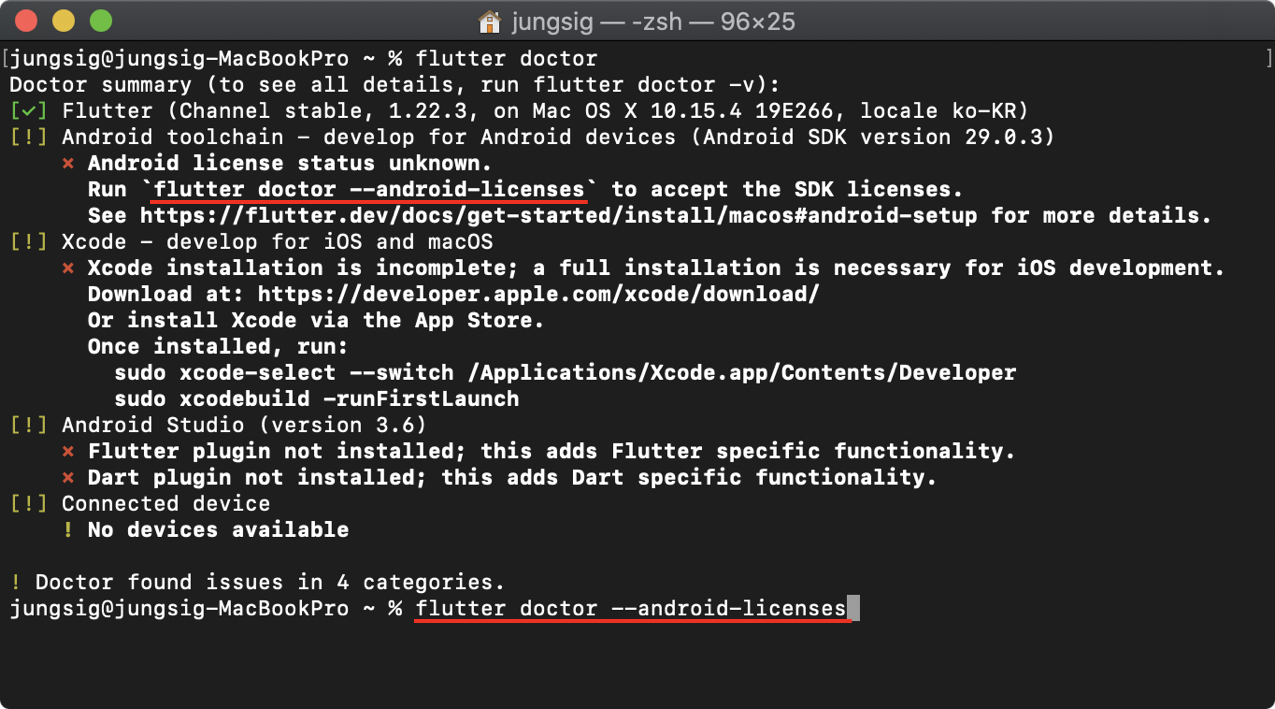Click the first 'flutter doctor' command on top line
The image size is (1275, 709).
[506, 59]
